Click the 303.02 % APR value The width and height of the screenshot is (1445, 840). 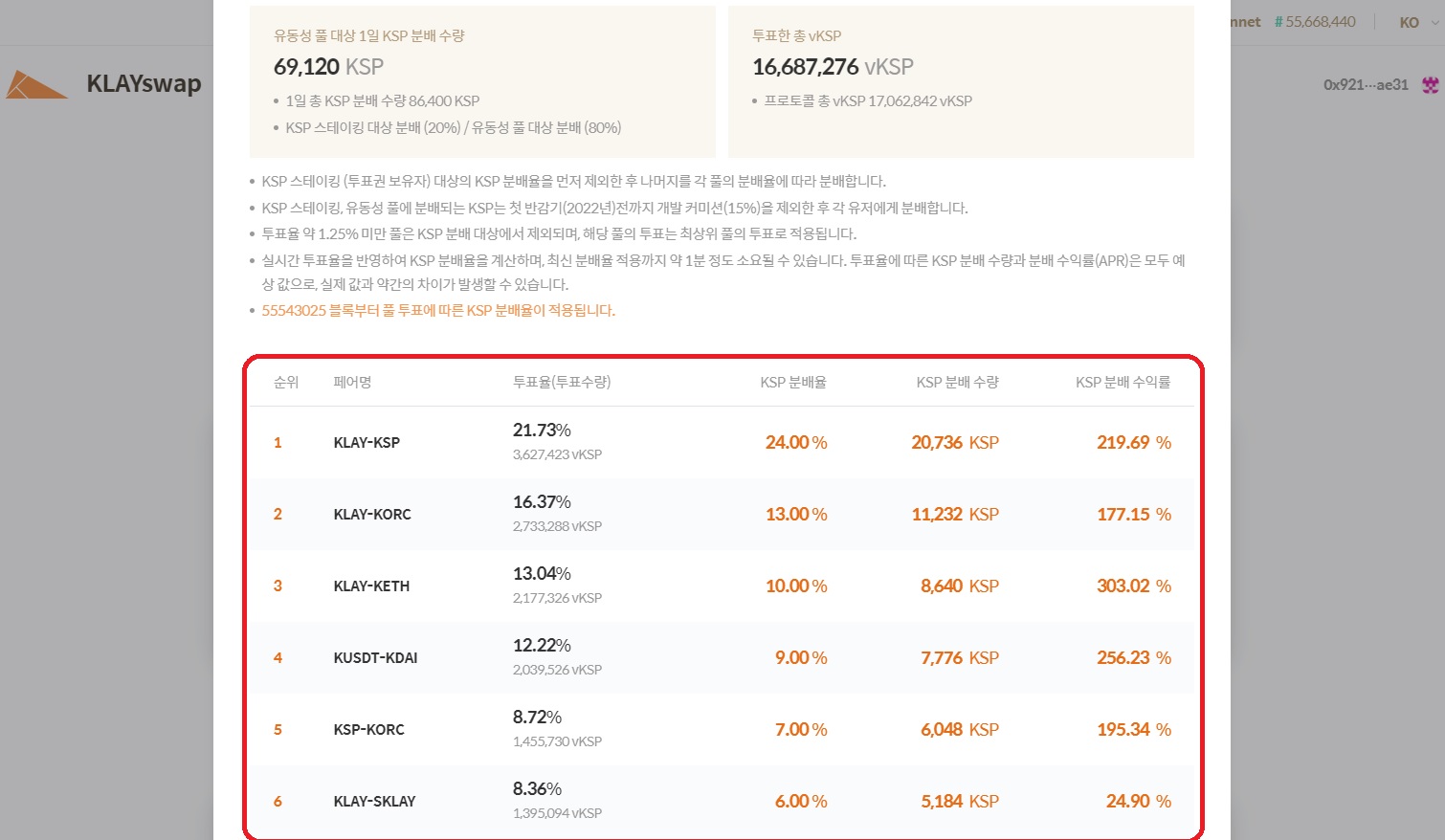pyautogui.click(x=1134, y=586)
